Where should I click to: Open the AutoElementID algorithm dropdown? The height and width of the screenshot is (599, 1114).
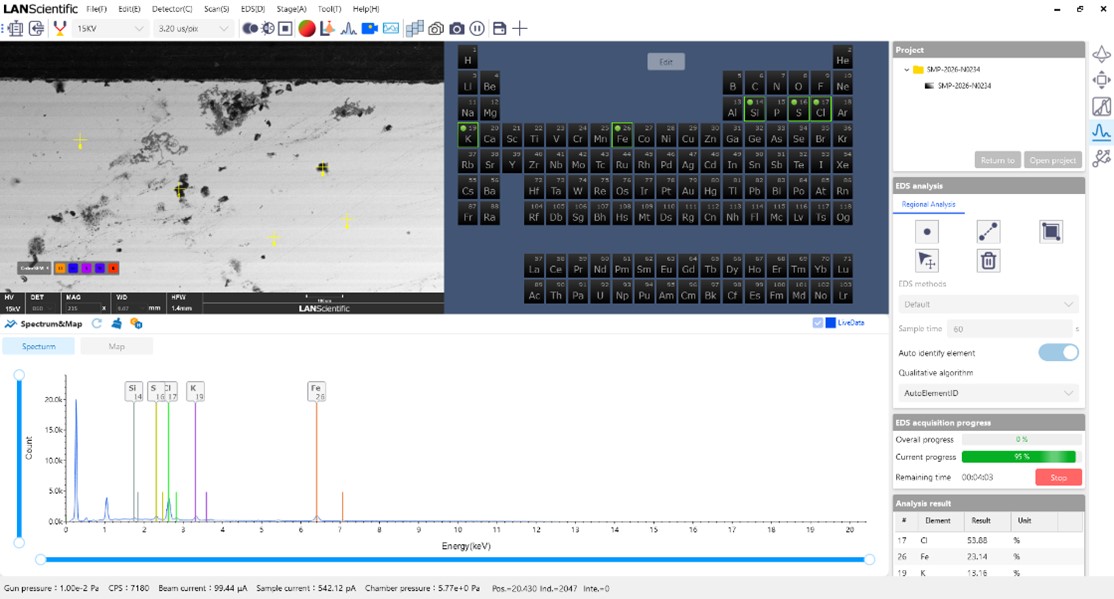click(988, 394)
